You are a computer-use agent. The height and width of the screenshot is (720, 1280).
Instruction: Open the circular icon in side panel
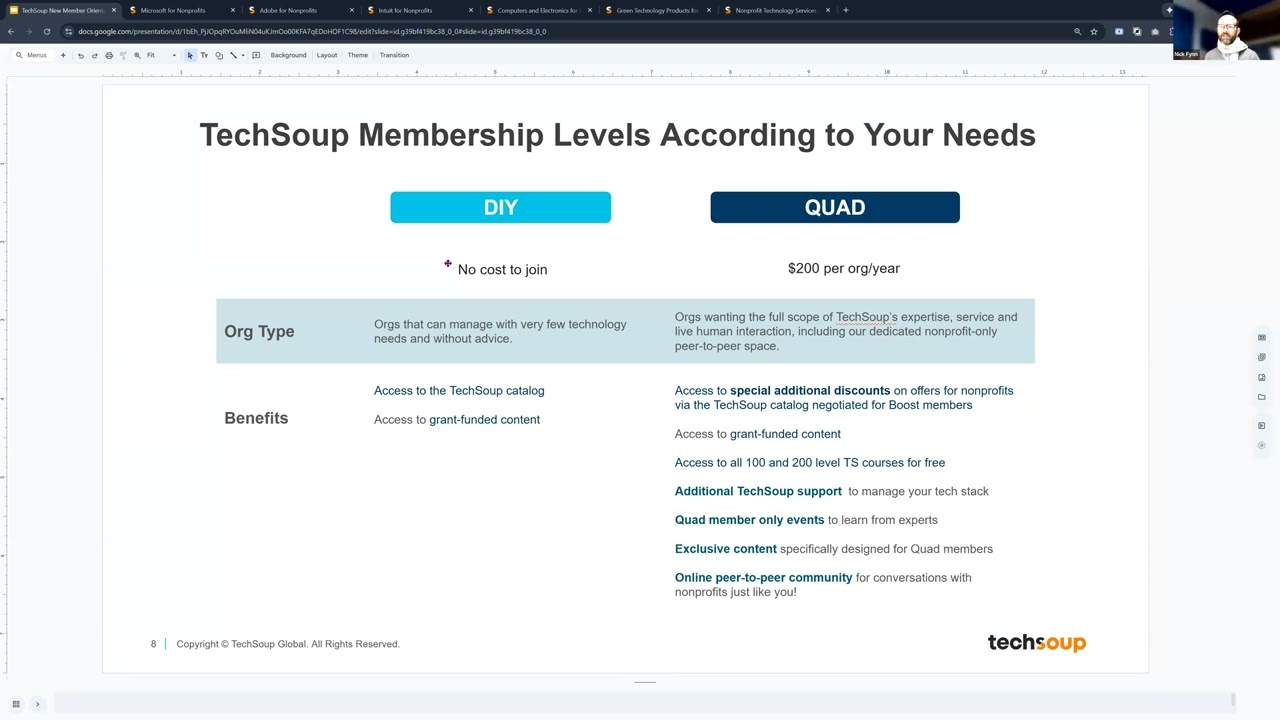(x=1262, y=445)
